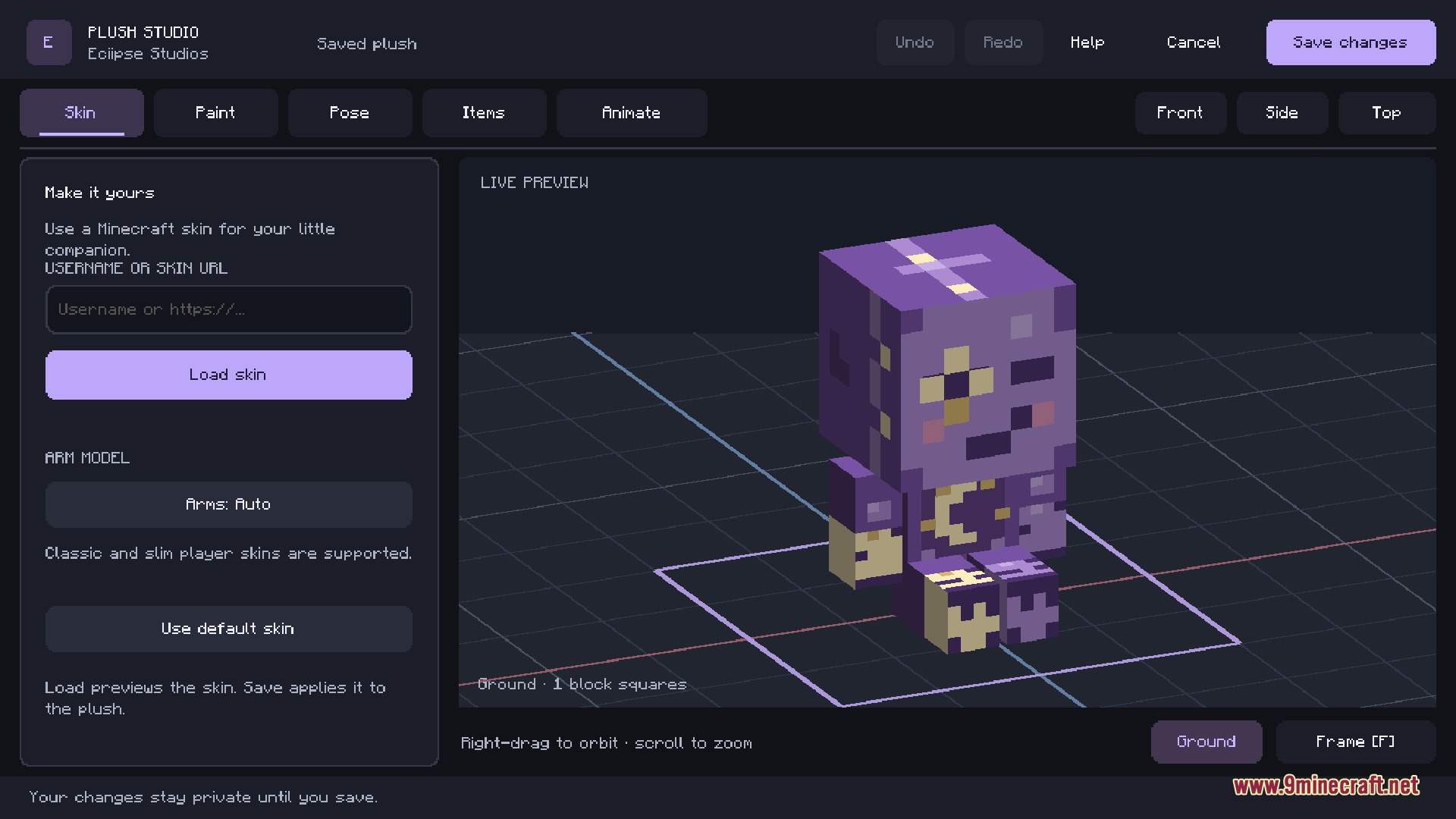This screenshot has height=819, width=1456.
Task: Click the Eclipse Studios E logo icon
Action: point(49,42)
